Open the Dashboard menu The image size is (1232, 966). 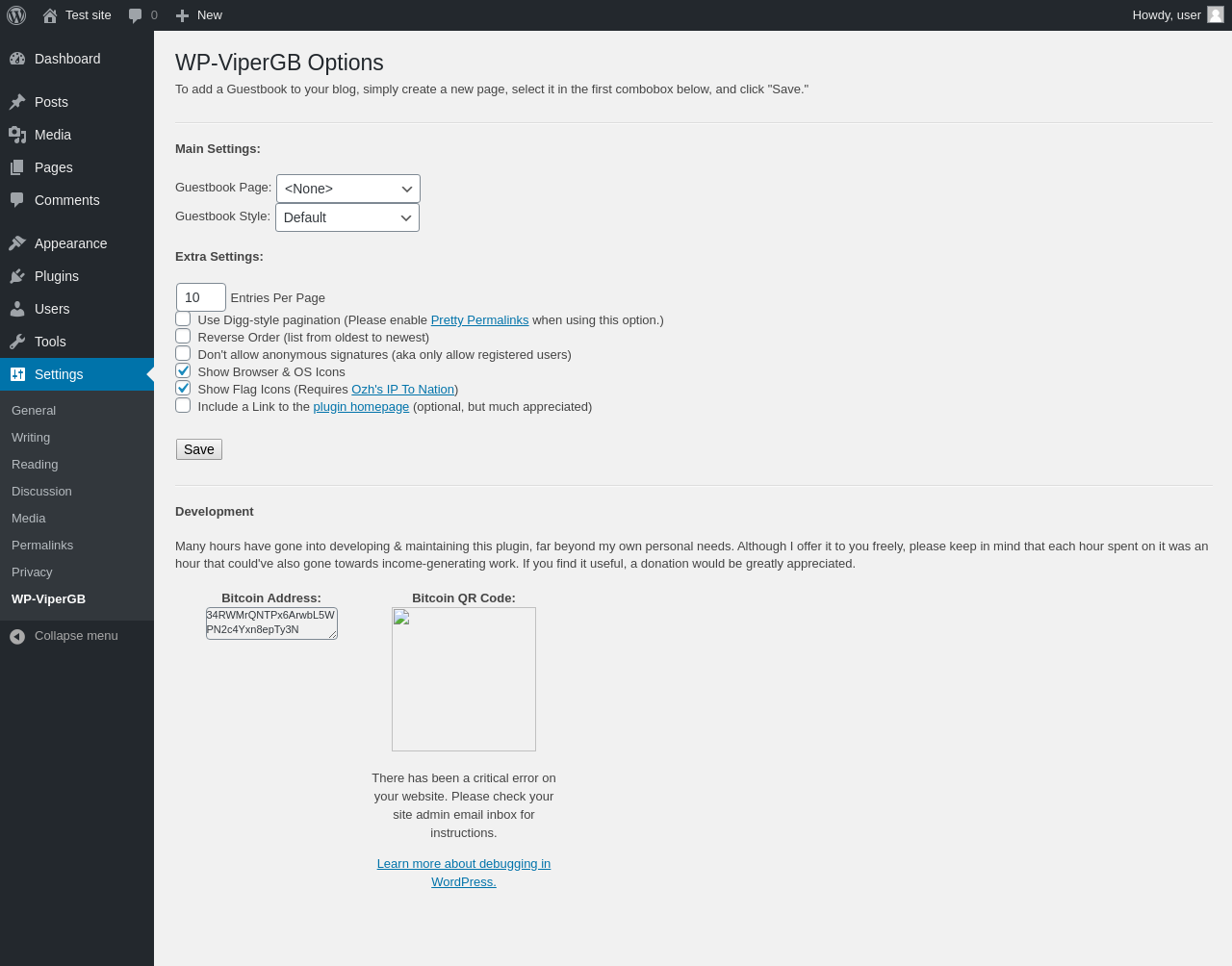(x=77, y=59)
